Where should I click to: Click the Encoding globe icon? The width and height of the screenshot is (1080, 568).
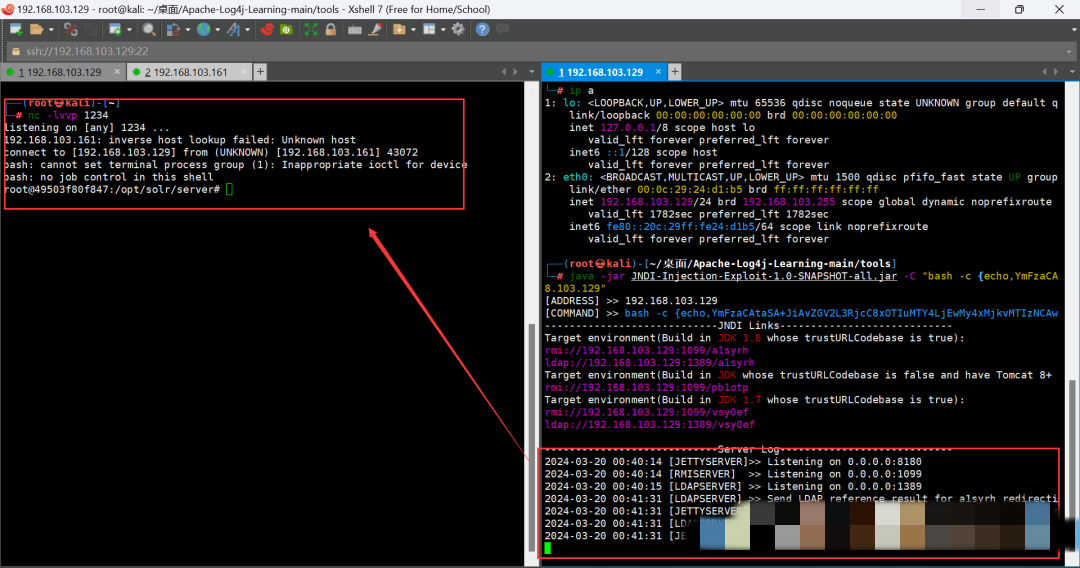pyautogui.click(x=203, y=30)
